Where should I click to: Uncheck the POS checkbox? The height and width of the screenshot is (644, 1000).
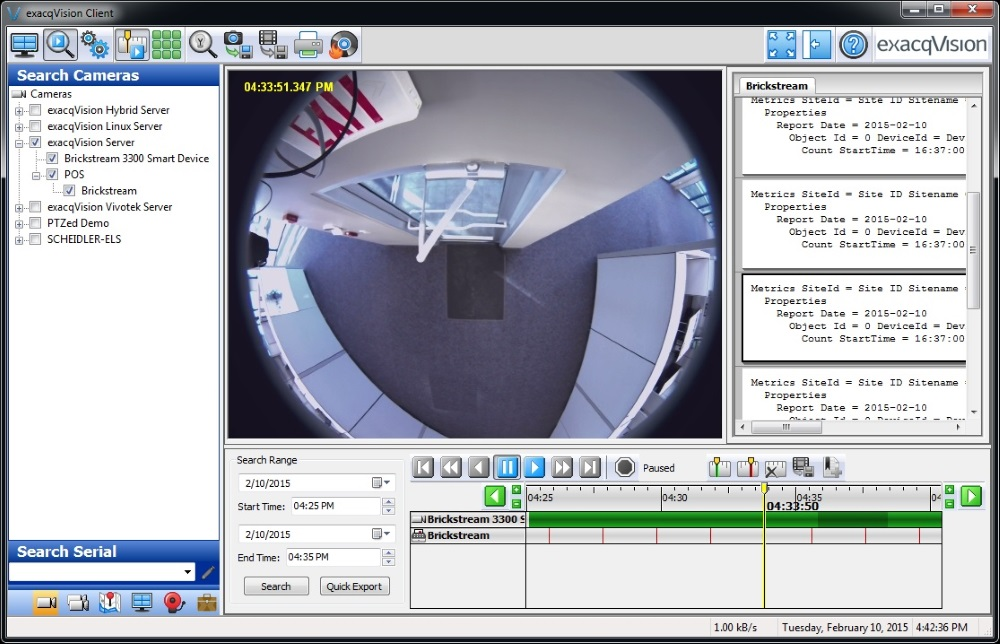point(52,174)
